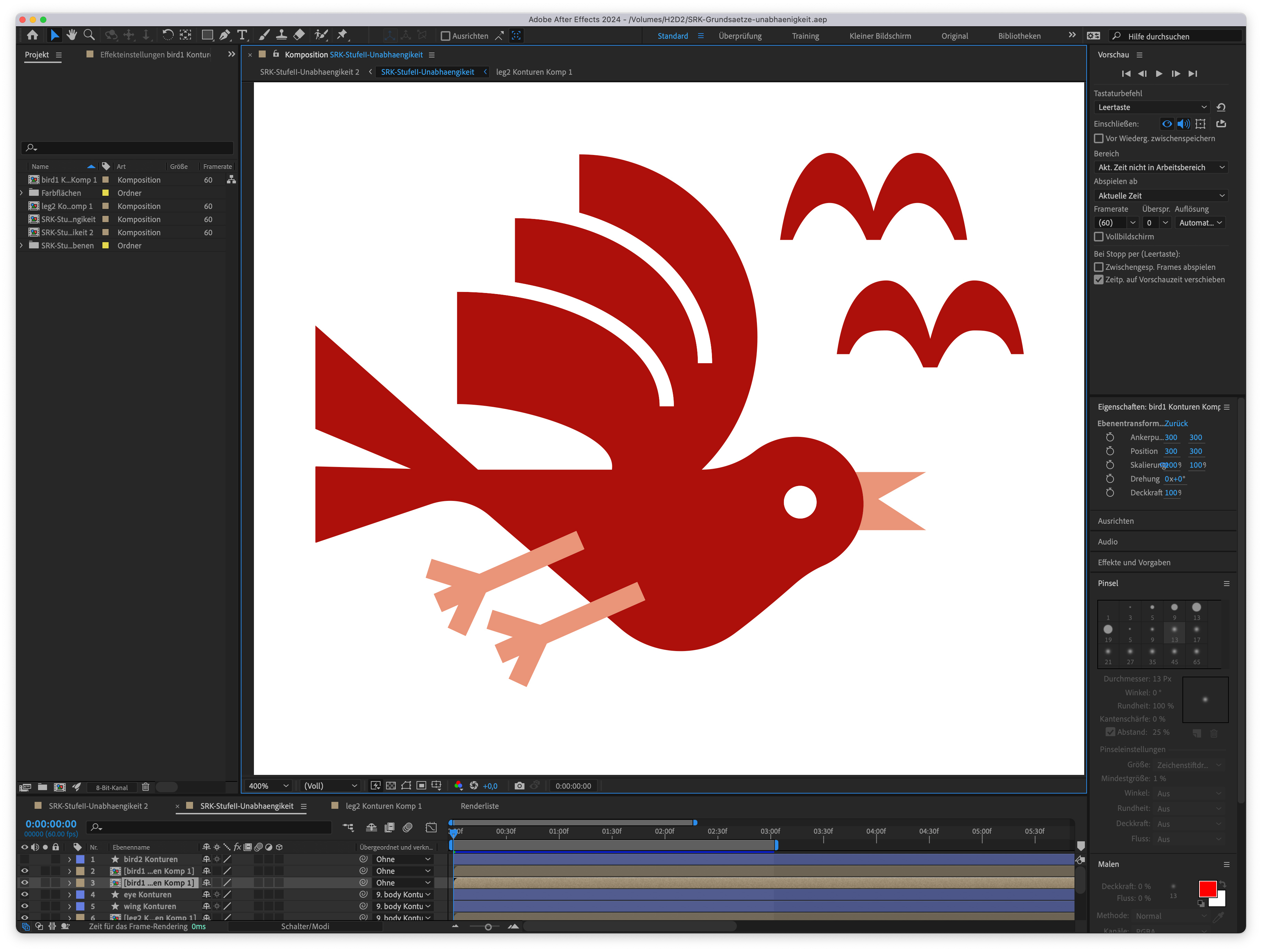Jump to last frame in Vorschau
Viewport: 1262px width, 952px height.
1192,74
